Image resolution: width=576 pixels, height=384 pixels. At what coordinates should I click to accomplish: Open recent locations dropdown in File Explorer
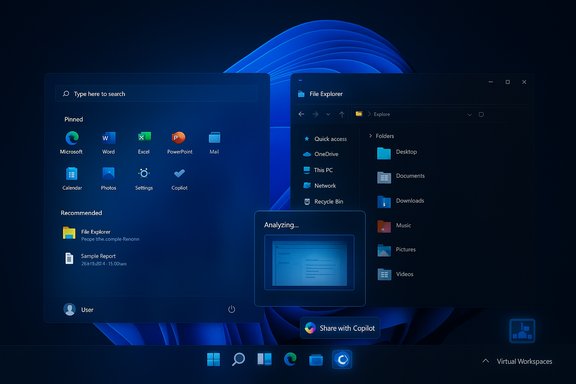328,115
